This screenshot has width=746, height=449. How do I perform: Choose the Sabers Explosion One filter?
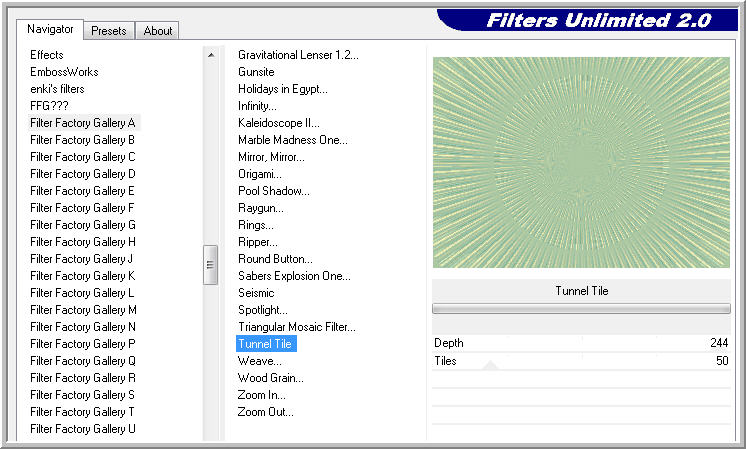click(294, 276)
